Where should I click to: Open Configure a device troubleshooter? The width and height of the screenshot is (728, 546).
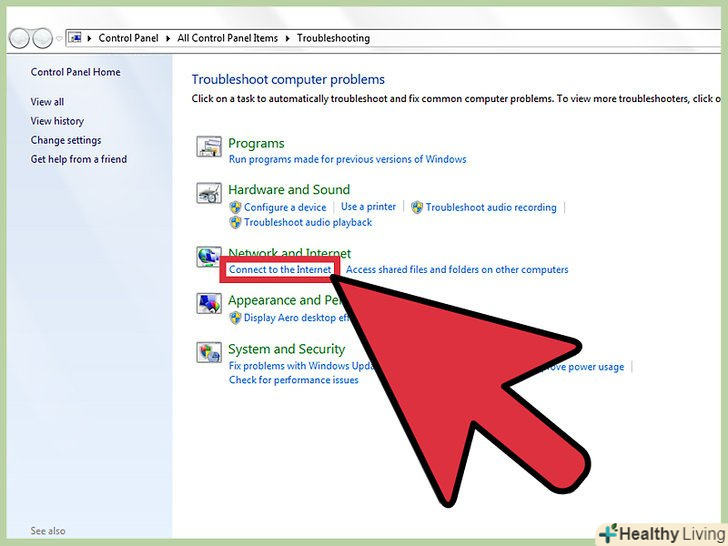(285, 207)
